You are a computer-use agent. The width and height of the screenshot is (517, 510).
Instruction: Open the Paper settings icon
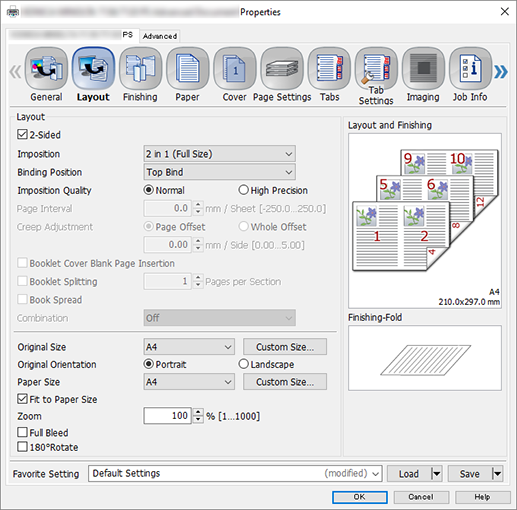[x=187, y=69]
